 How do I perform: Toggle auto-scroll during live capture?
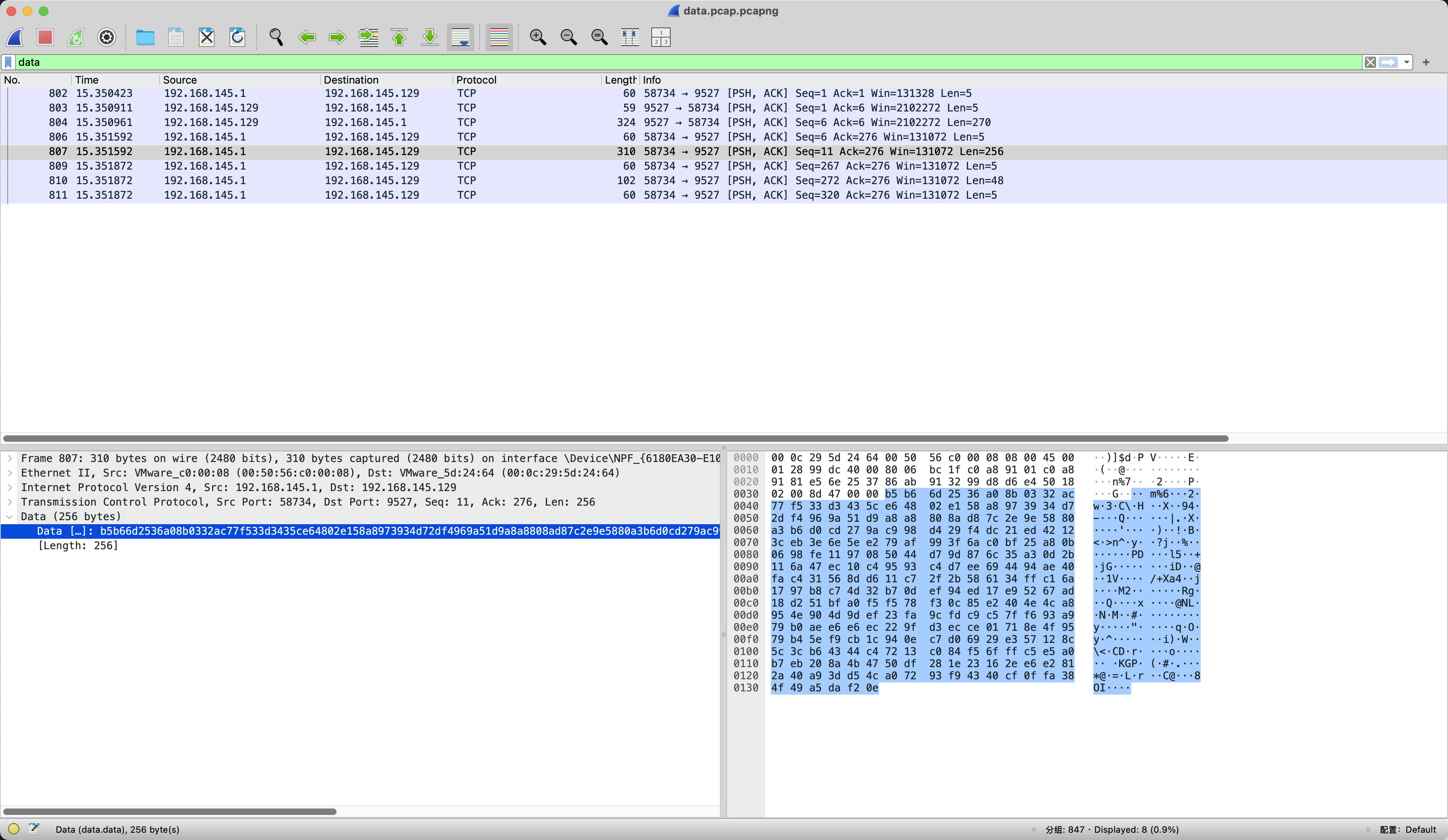click(460, 37)
